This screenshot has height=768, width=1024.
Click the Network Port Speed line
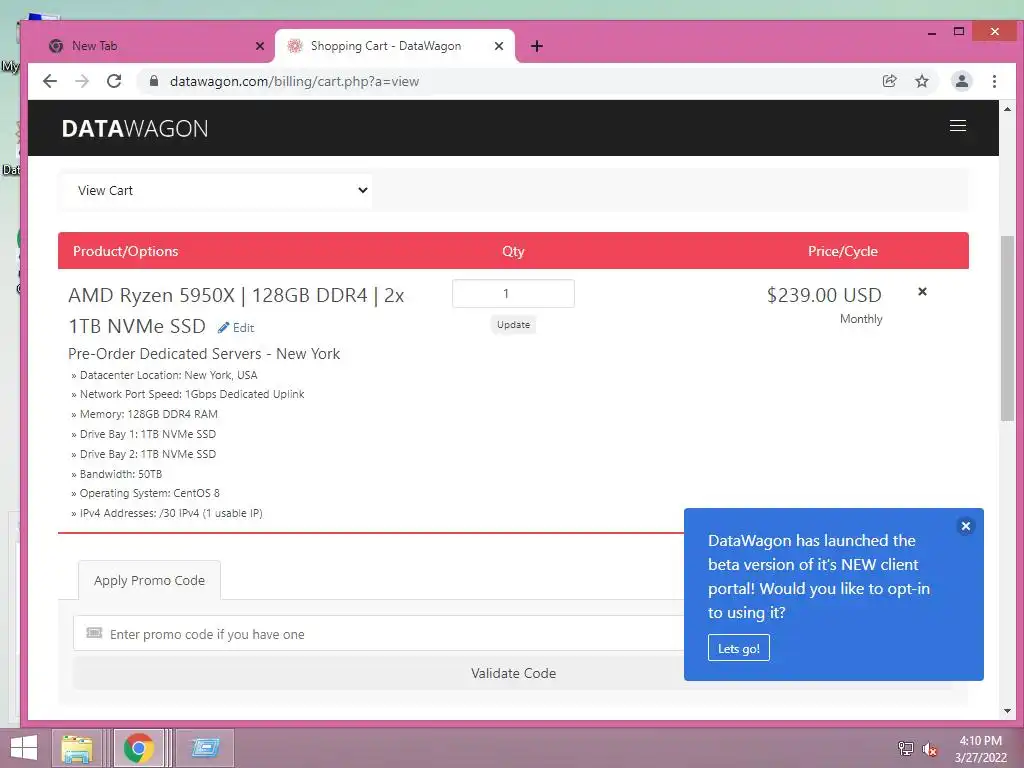coord(188,394)
